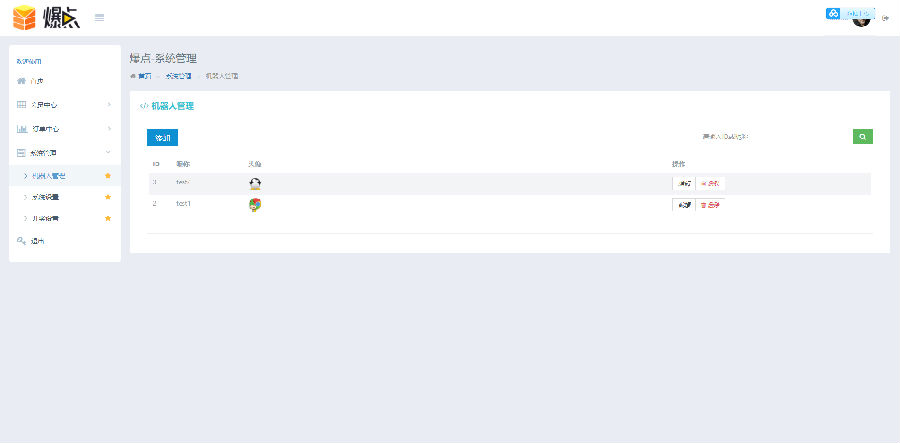The width and height of the screenshot is (900, 443).
Task: Click the blue add button above table
Action: tap(162, 138)
